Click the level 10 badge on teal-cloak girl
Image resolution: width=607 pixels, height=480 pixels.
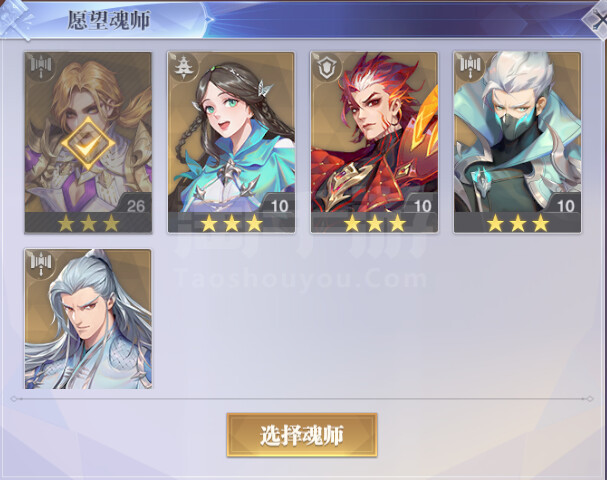tap(279, 205)
